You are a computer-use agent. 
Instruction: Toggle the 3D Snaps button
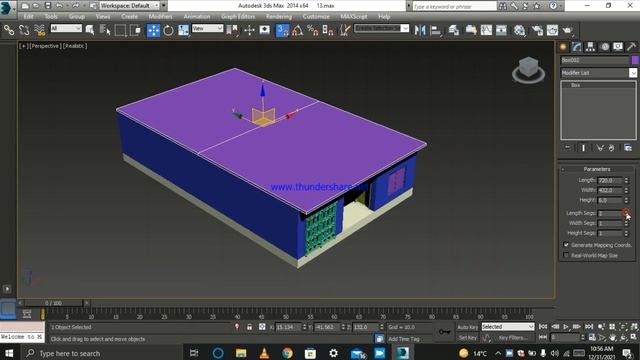pos(282,30)
